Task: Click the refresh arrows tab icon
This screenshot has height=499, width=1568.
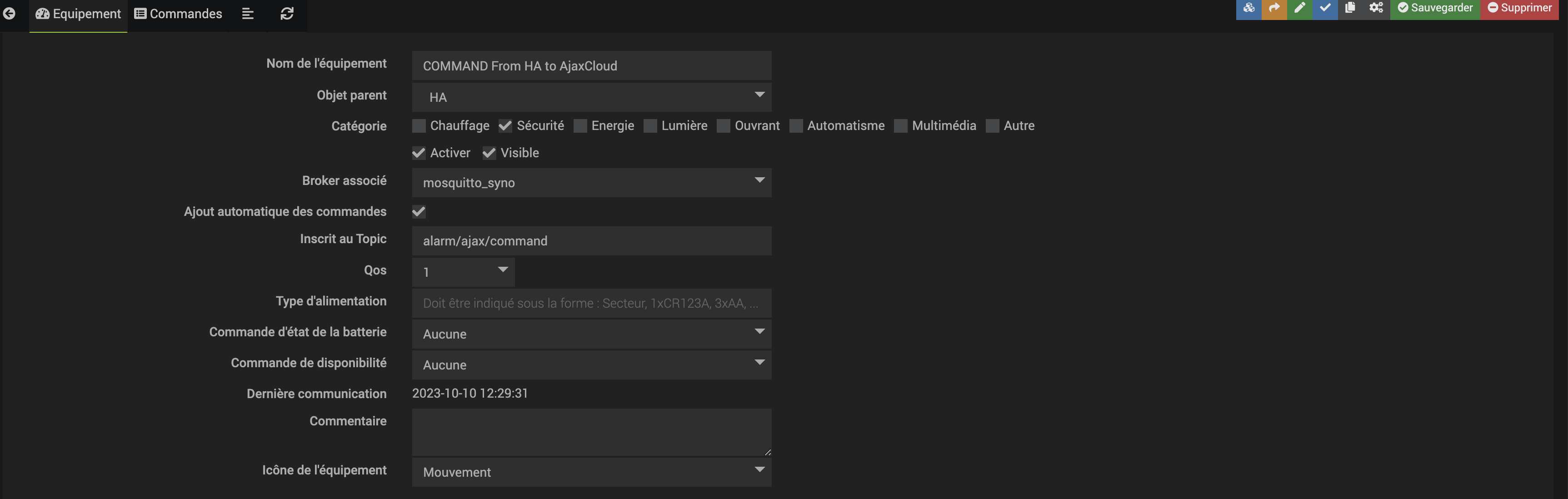Action: point(287,13)
